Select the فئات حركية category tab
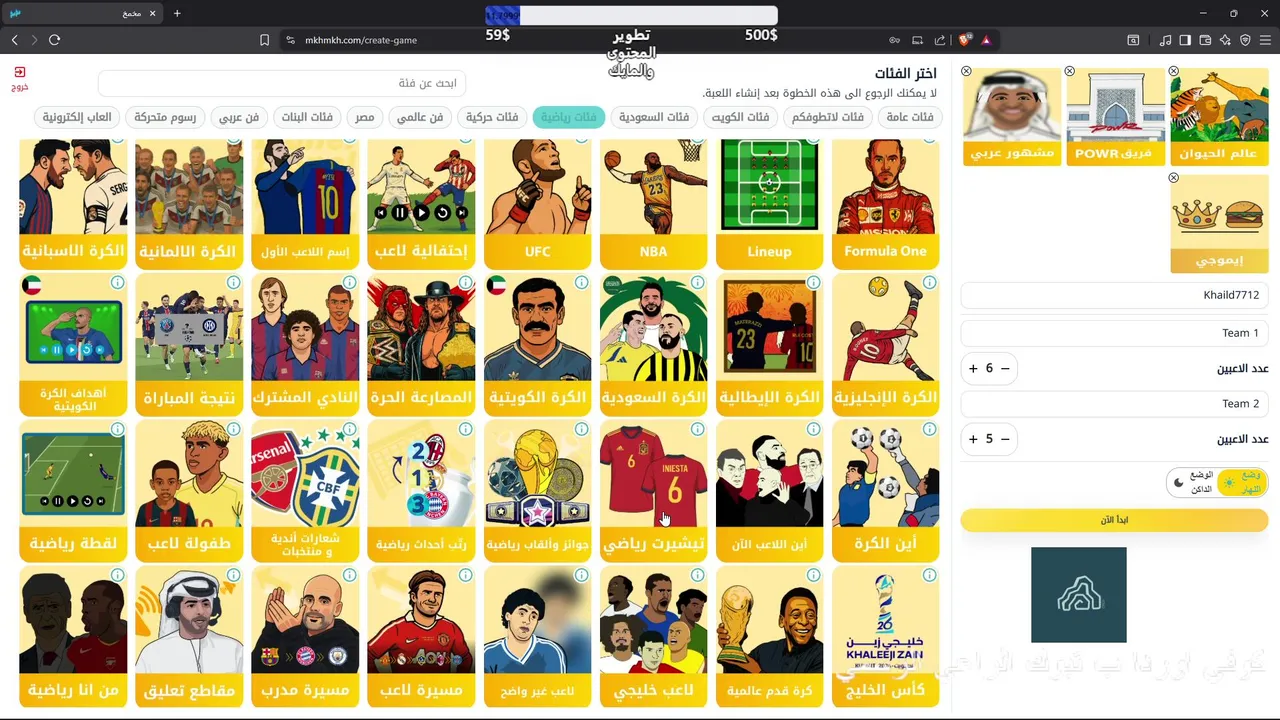Viewport: 1280px width, 720px height. click(492, 117)
